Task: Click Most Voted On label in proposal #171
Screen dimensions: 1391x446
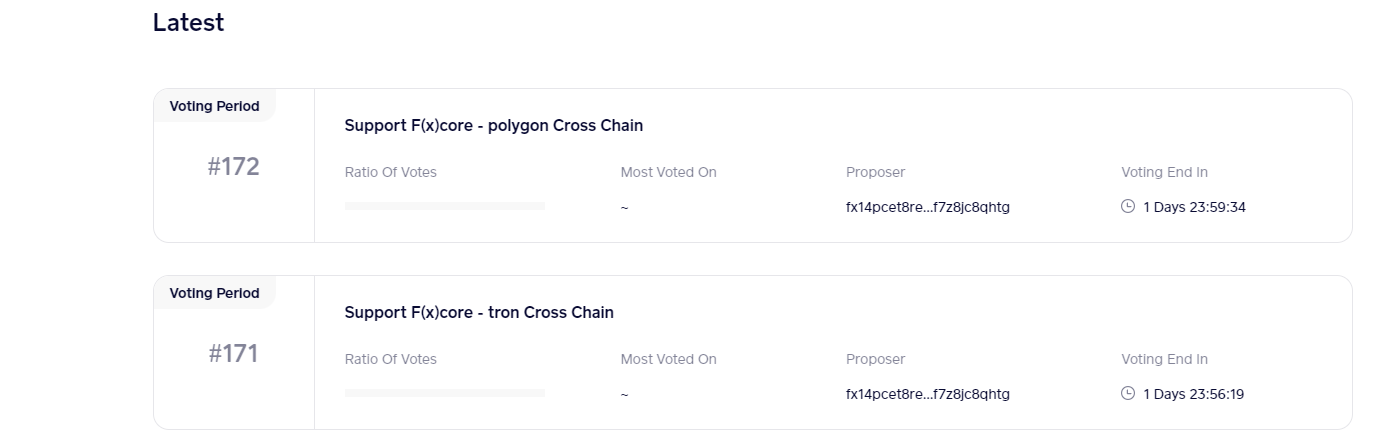Action: coord(668,359)
